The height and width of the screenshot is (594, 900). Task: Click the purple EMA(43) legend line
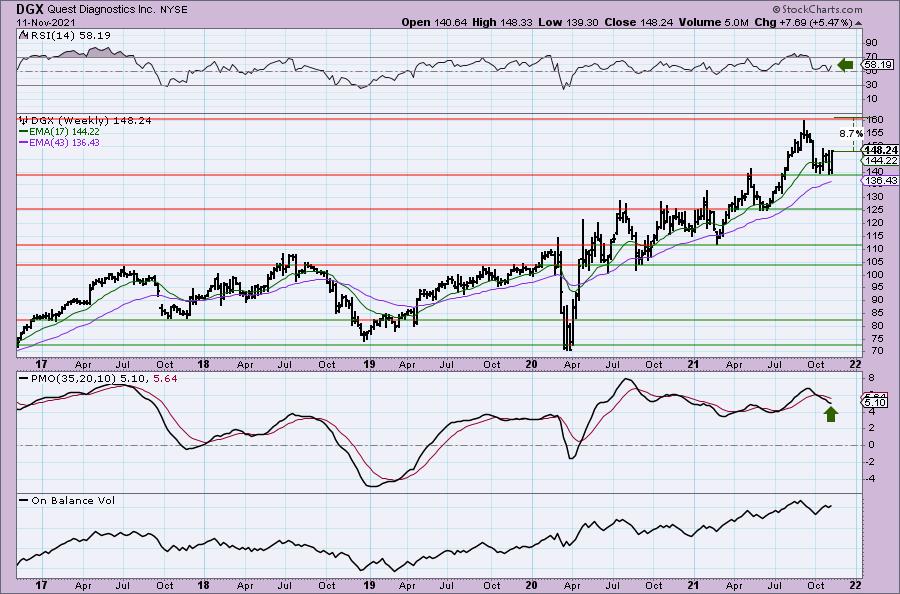point(24,142)
